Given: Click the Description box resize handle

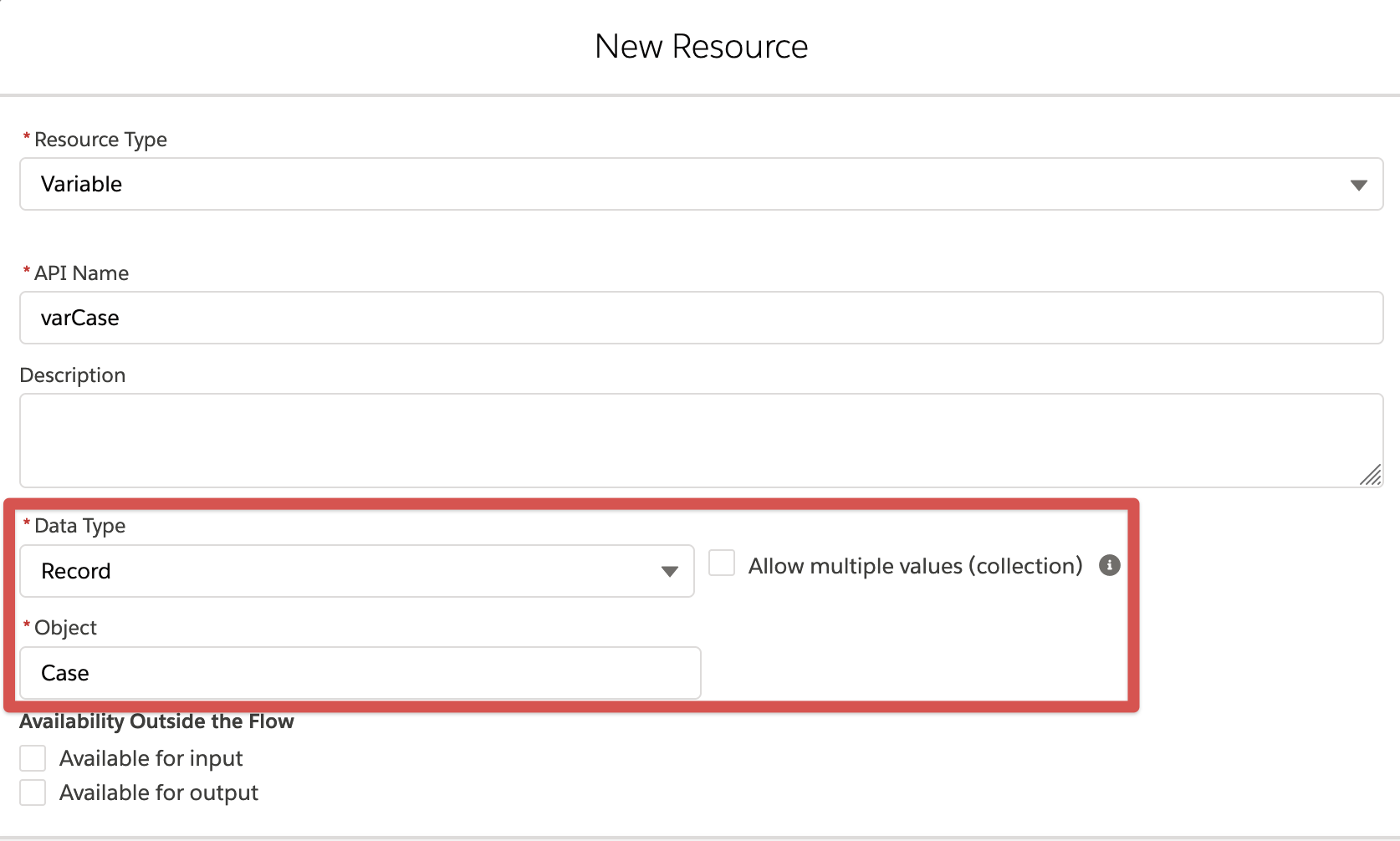Looking at the screenshot, I should coord(1370,475).
